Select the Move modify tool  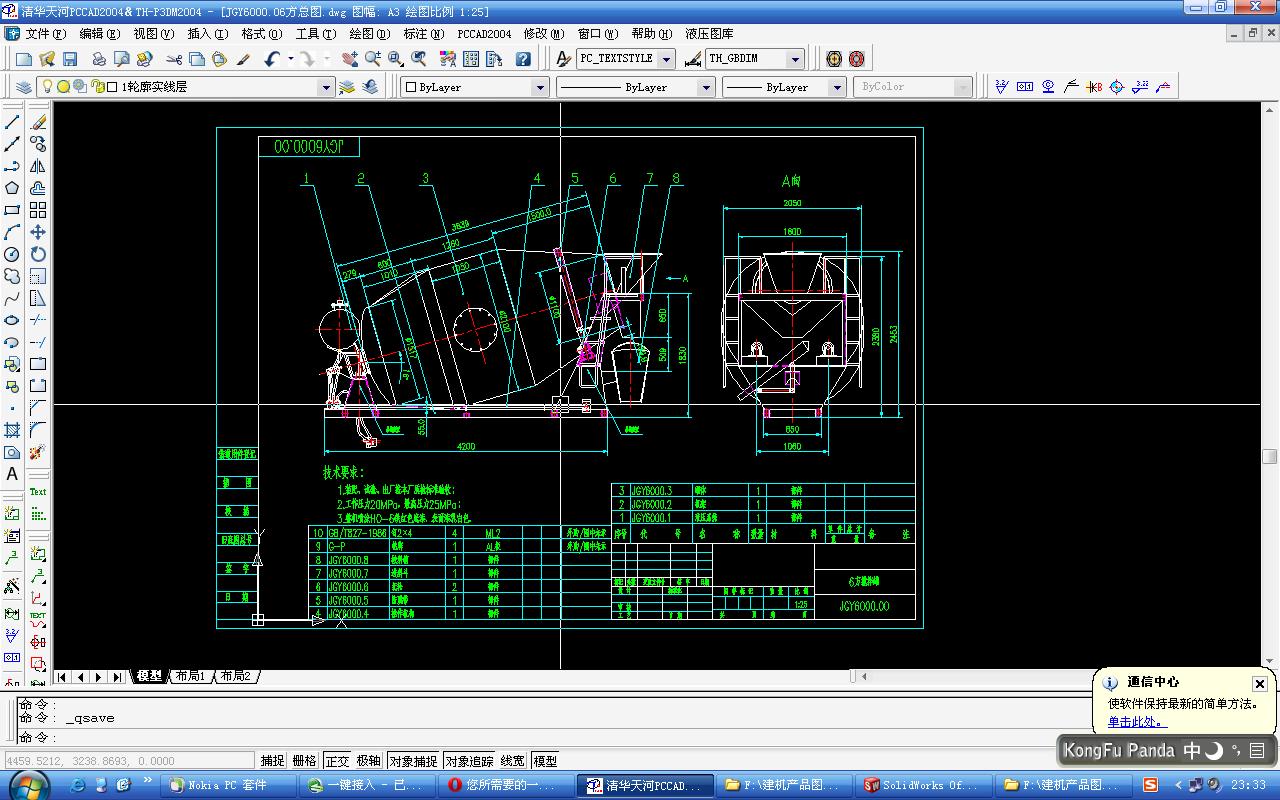pos(38,232)
